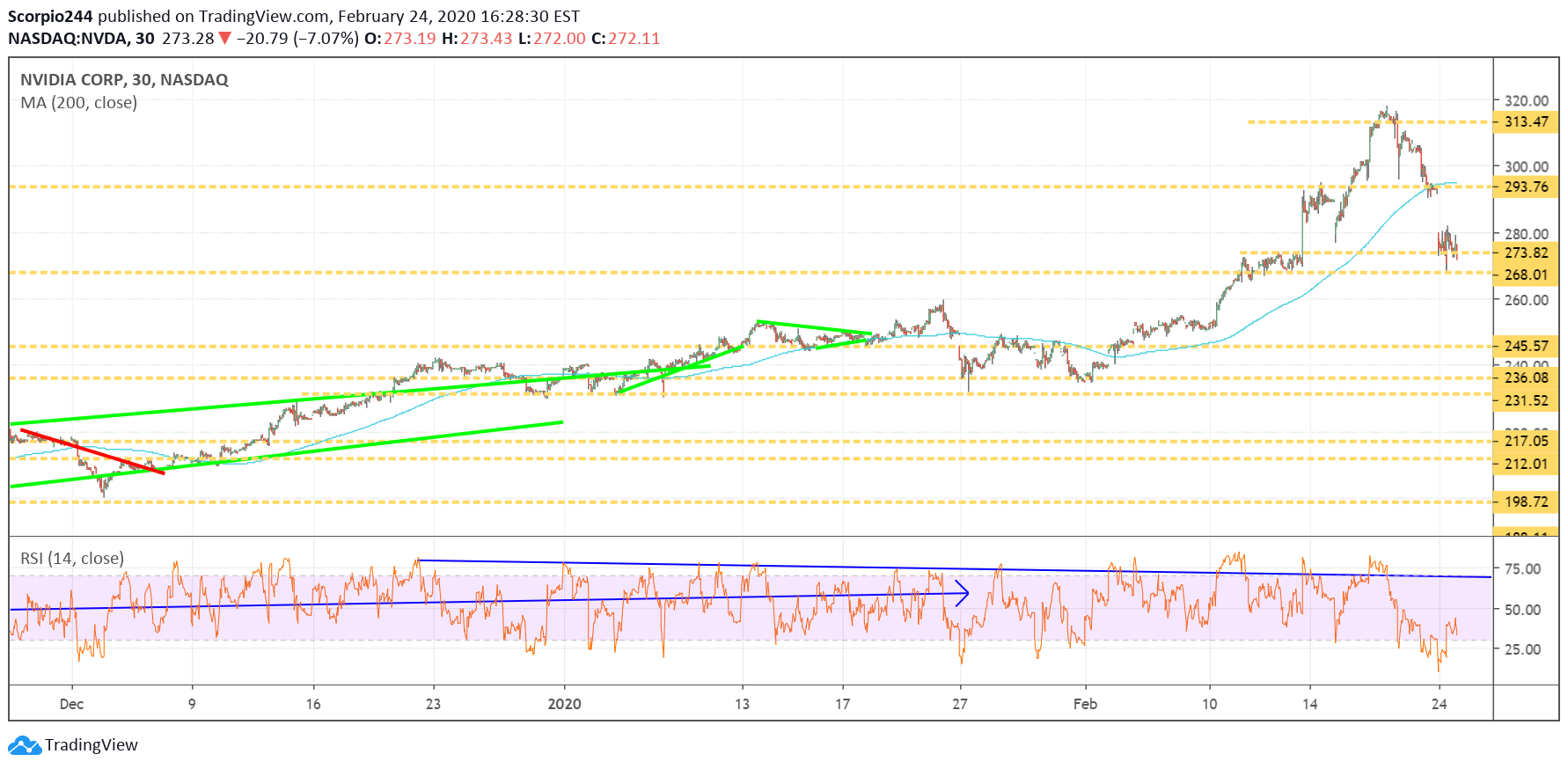Click the 16 date axis label
The height and width of the screenshot is (769, 1568).
(x=313, y=704)
